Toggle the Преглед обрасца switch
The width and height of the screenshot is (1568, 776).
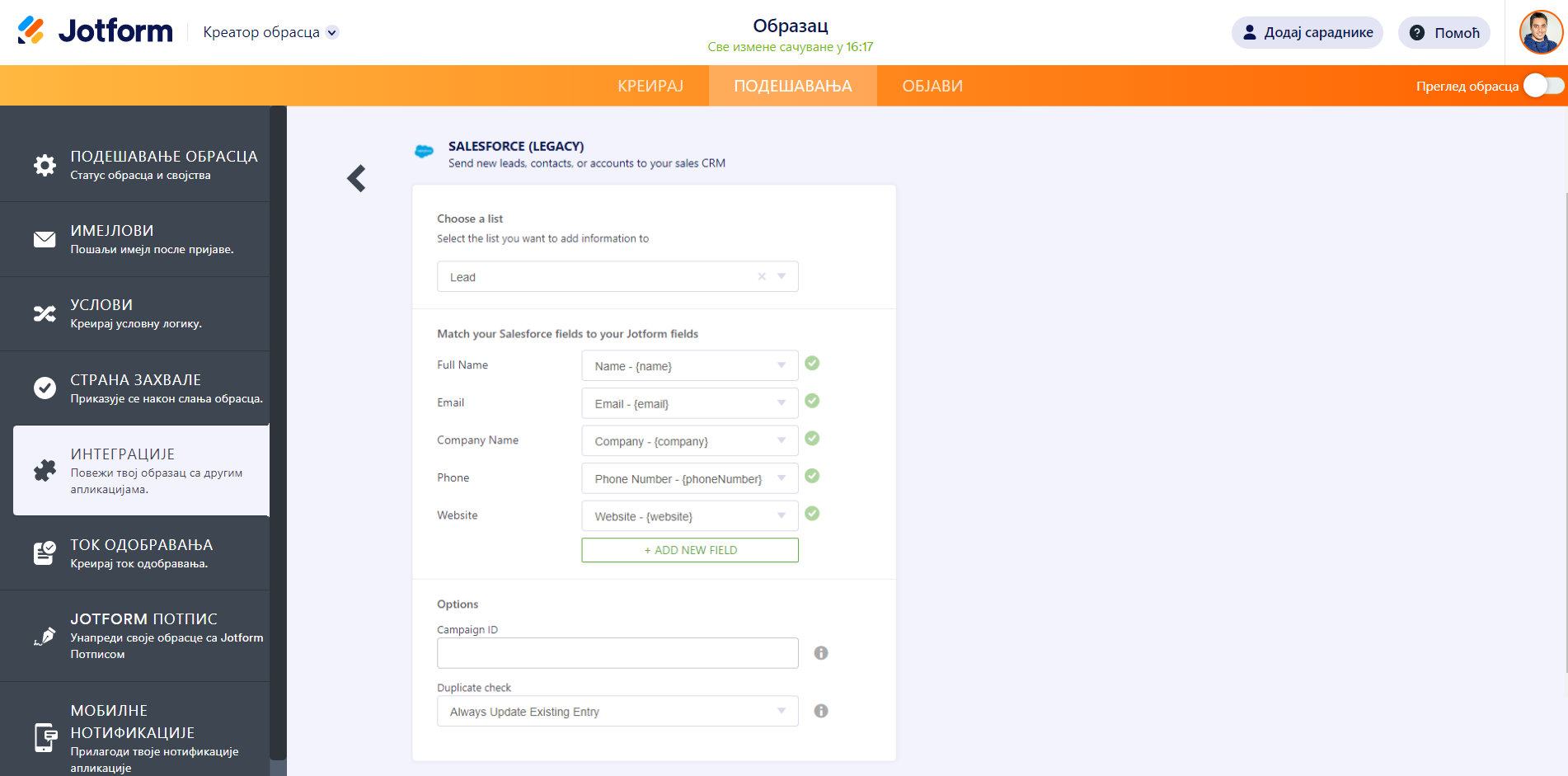1543,86
